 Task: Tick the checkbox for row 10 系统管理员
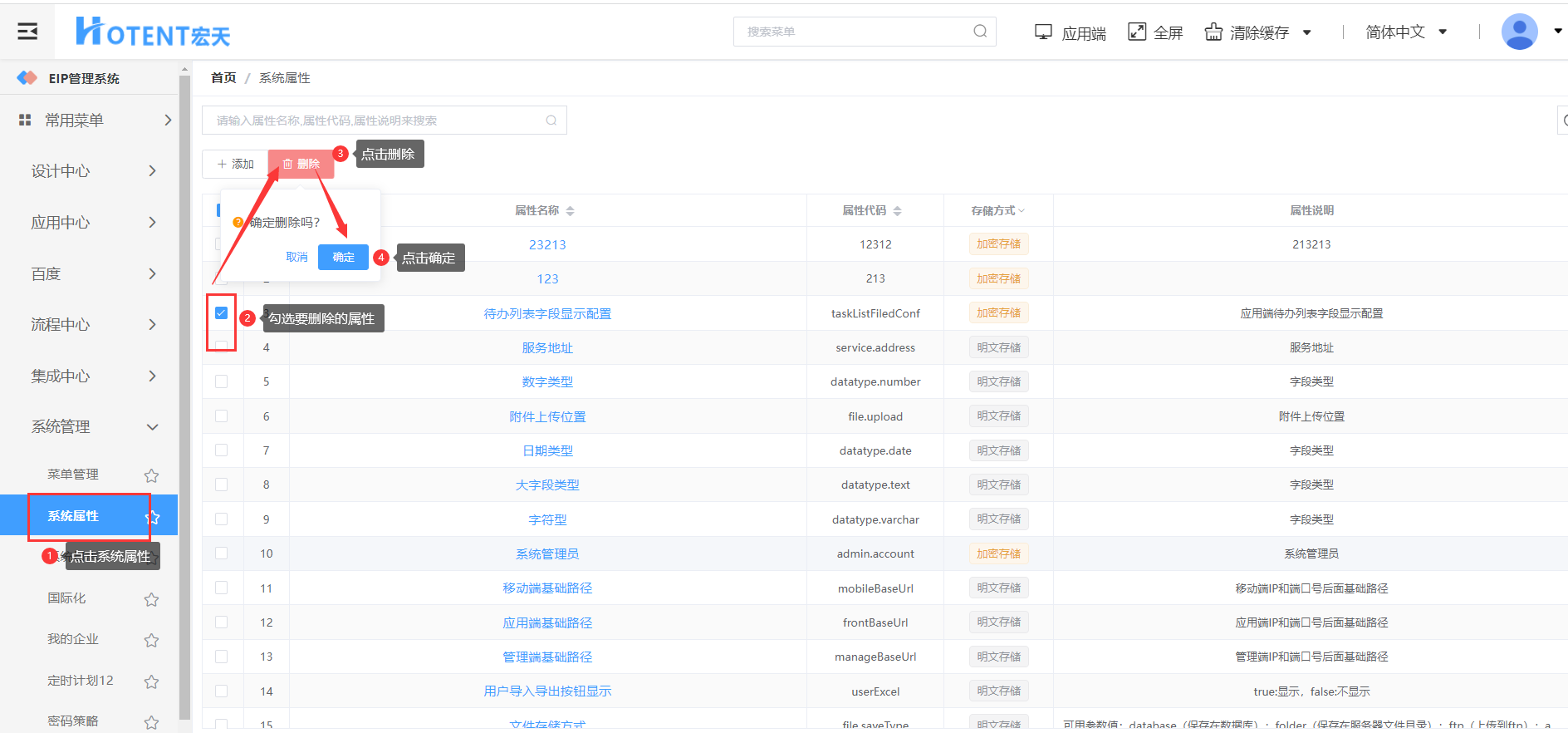(221, 553)
